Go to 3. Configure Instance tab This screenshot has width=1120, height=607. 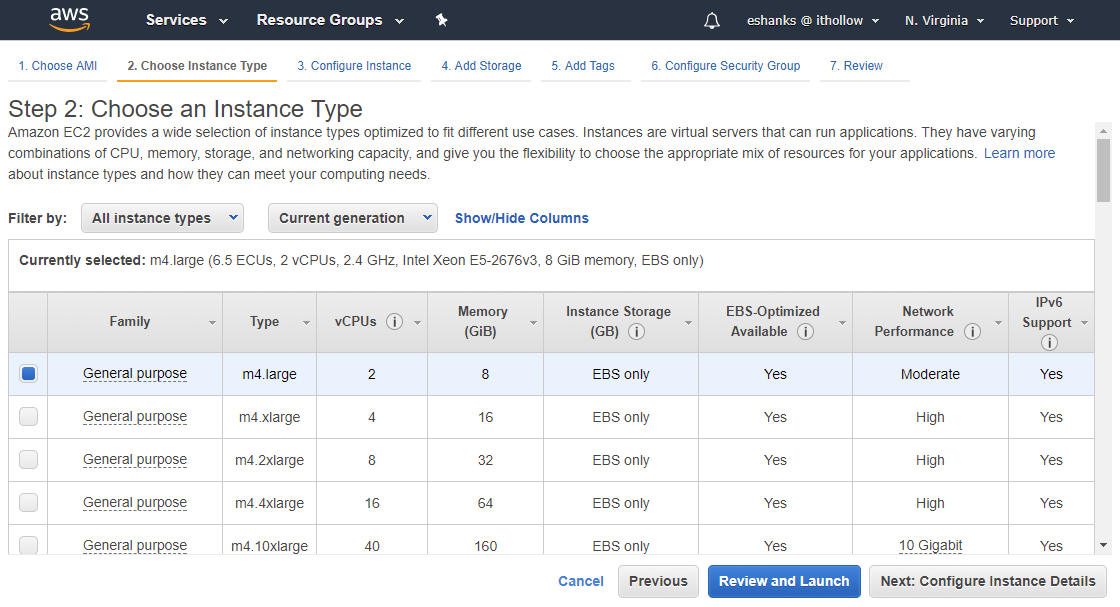click(354, 66)
